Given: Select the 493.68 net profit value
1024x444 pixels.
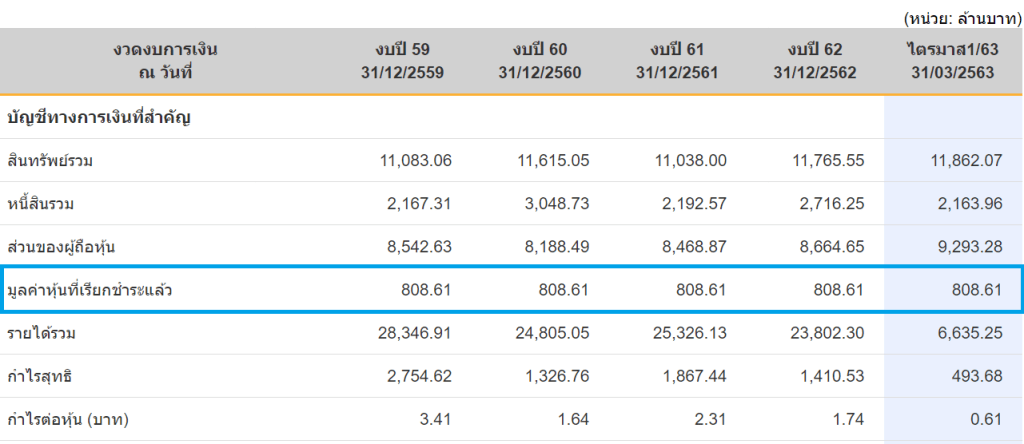Looking at the screenshot, I should (977, 377).
